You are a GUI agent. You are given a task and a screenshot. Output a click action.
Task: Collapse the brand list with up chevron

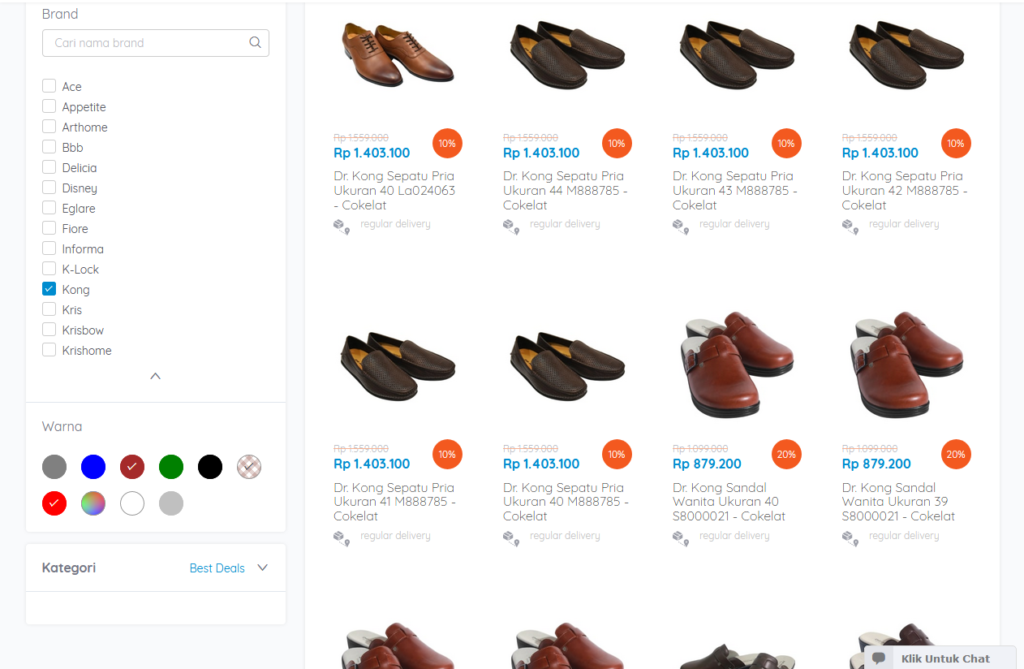(155, 377)
